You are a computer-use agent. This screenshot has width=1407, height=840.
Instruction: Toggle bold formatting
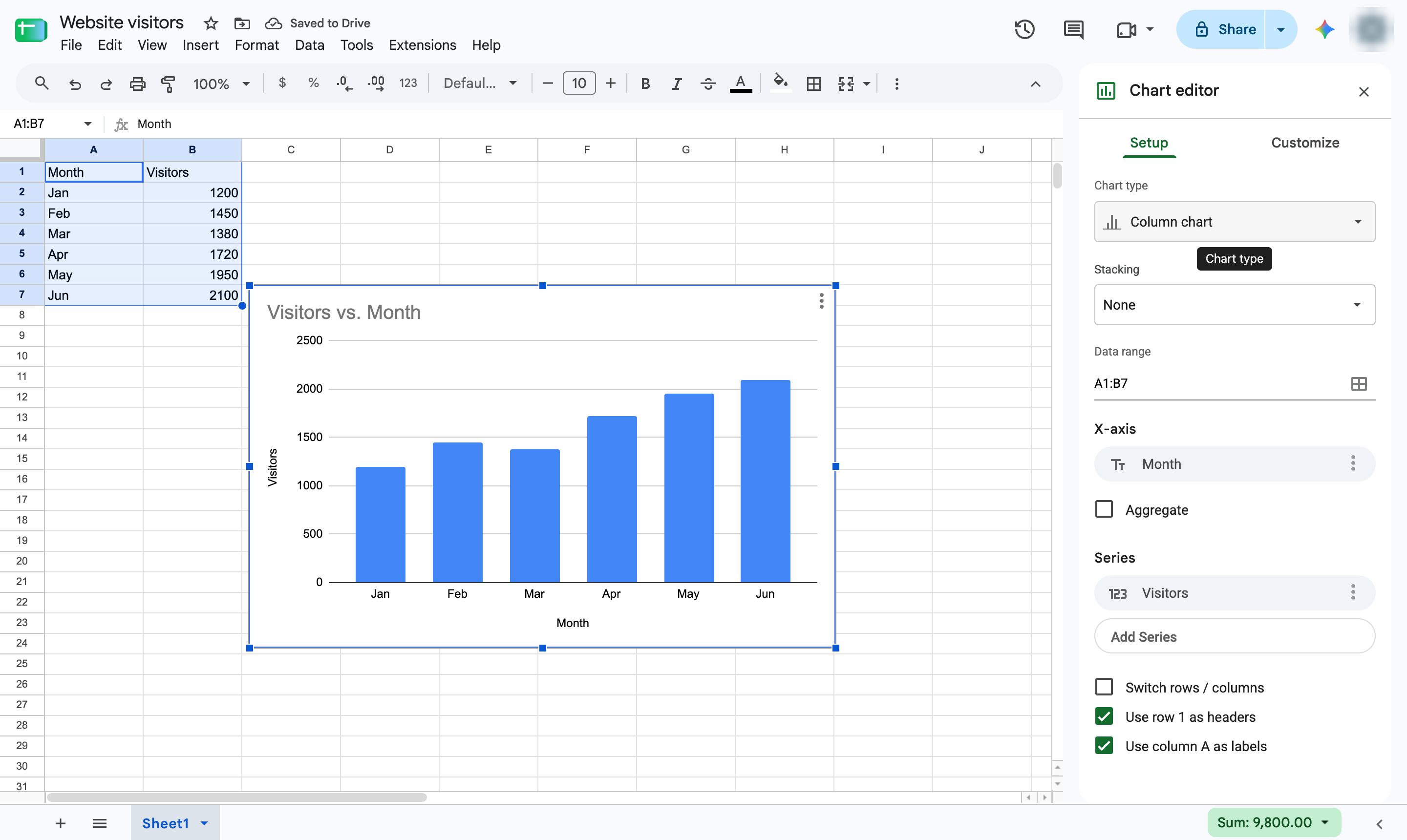645,84
